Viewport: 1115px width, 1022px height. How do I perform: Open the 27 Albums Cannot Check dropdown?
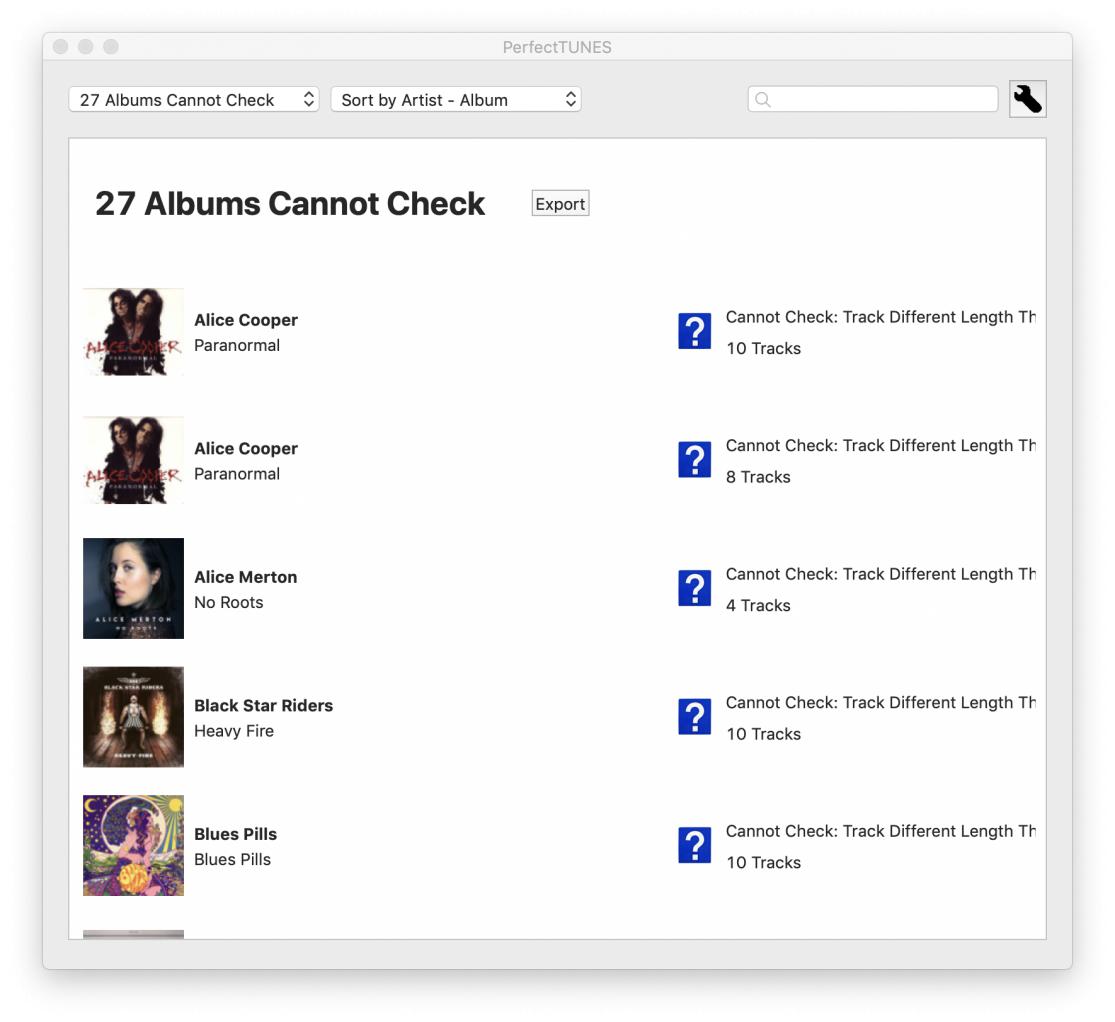(x=193, y=100)
